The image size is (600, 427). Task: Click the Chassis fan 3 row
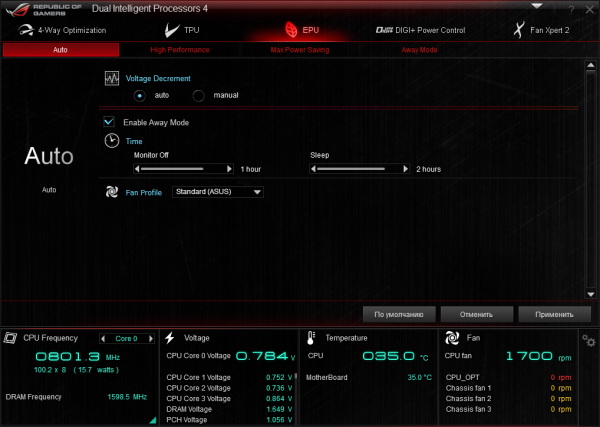[x=509, y=409]
